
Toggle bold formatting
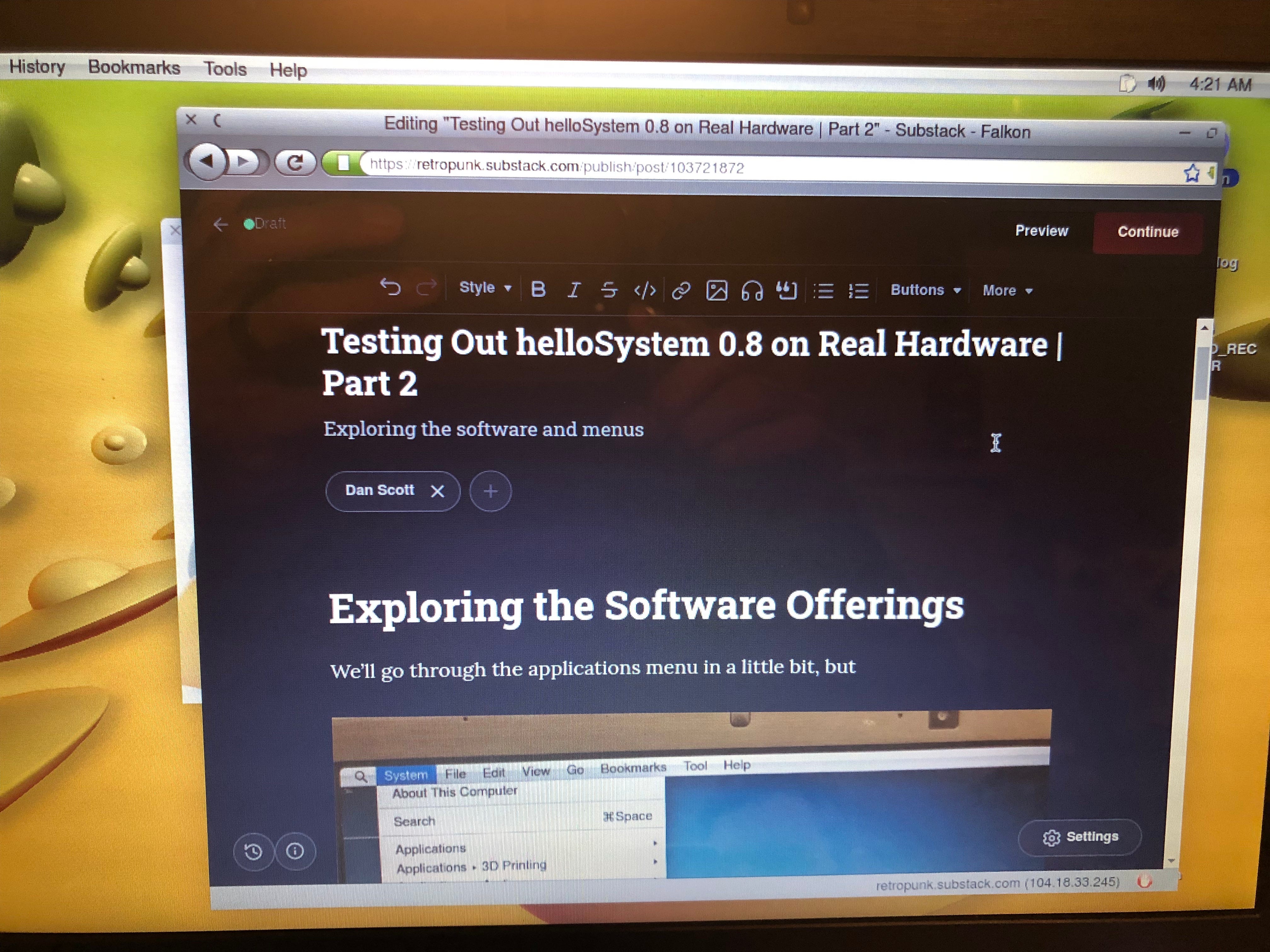pos(538,289)
